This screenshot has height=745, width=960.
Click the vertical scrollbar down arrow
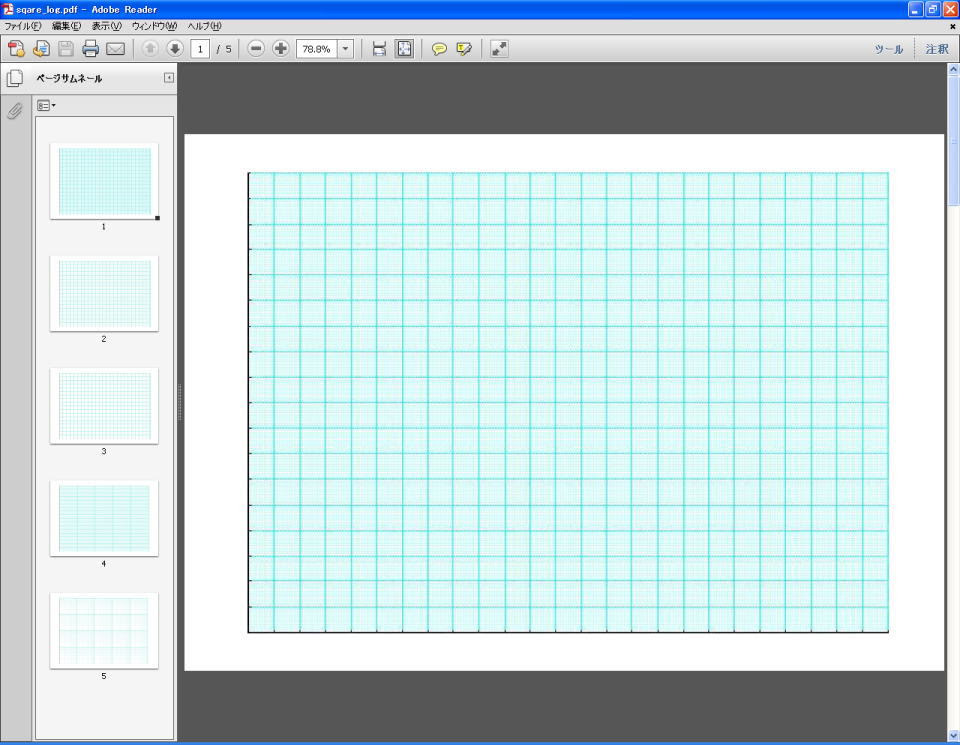pos(953,735)
